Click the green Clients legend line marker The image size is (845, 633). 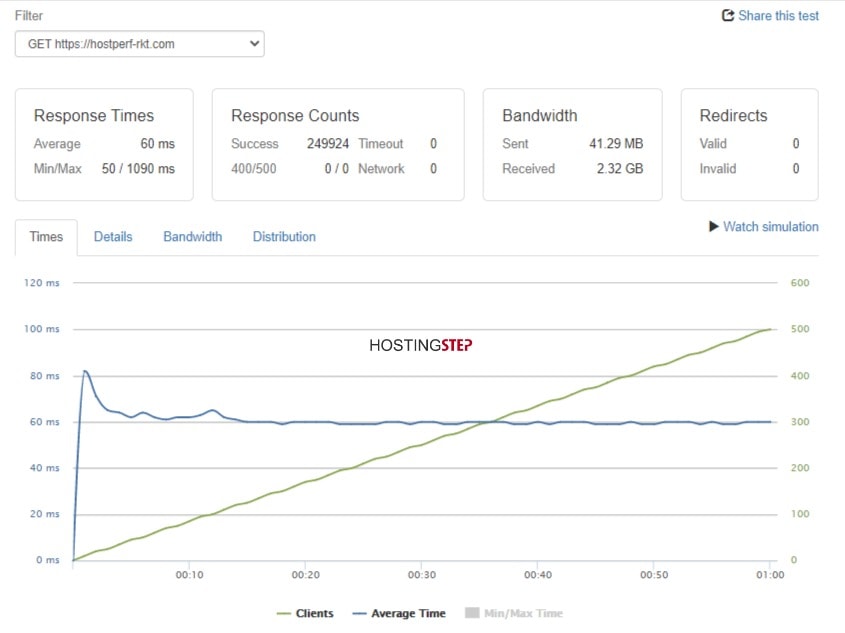pos(283,614)
